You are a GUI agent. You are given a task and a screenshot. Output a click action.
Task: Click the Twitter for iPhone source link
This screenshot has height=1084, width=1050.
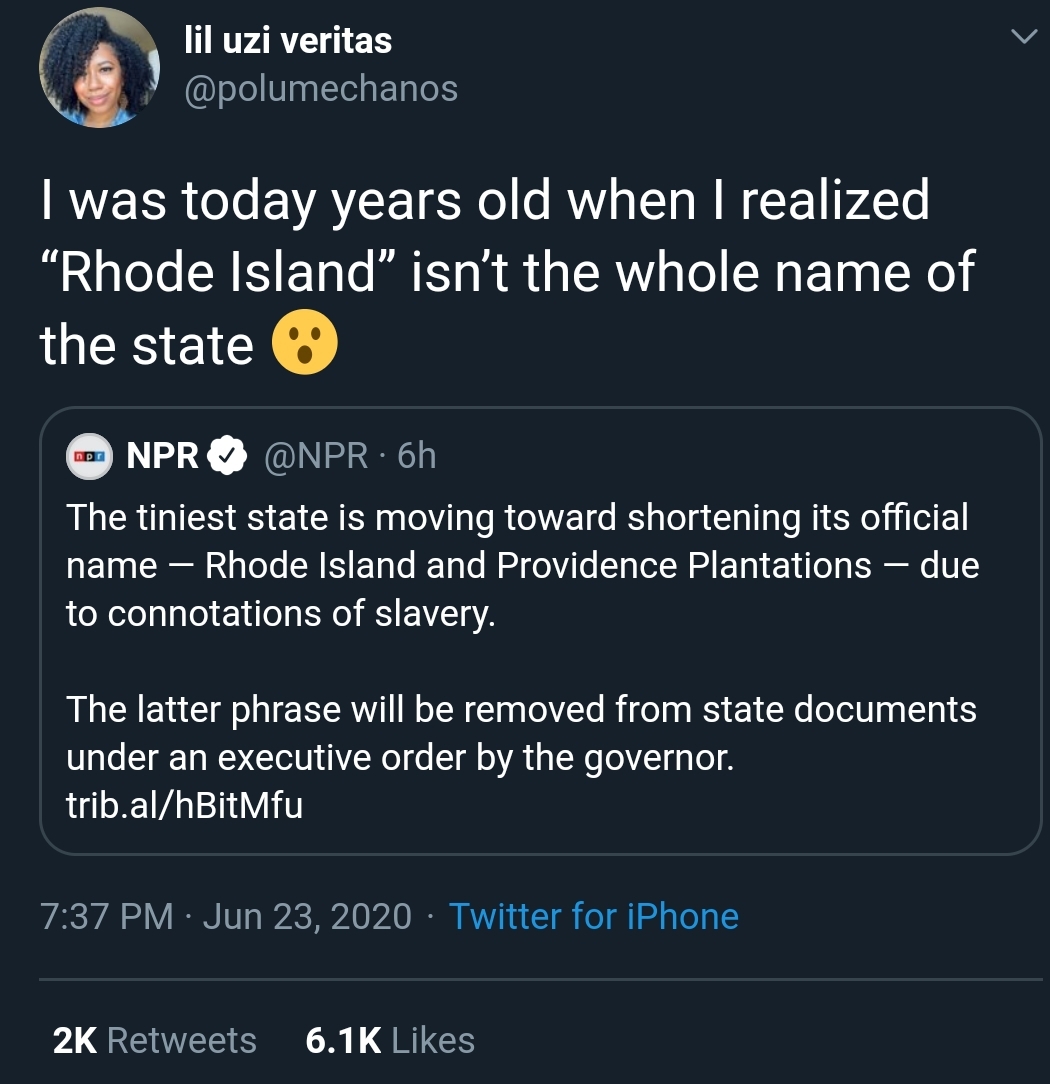pyautogui.click(x=594, y=917)
